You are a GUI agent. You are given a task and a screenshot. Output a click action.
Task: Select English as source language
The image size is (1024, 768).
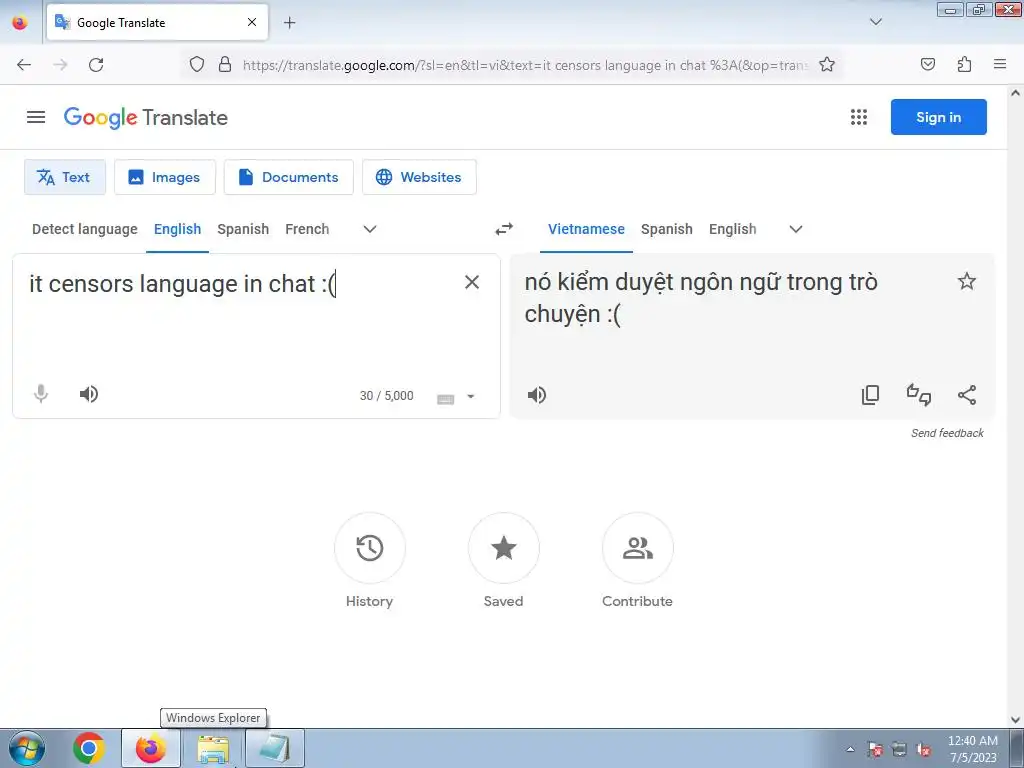tap(177, 229)
